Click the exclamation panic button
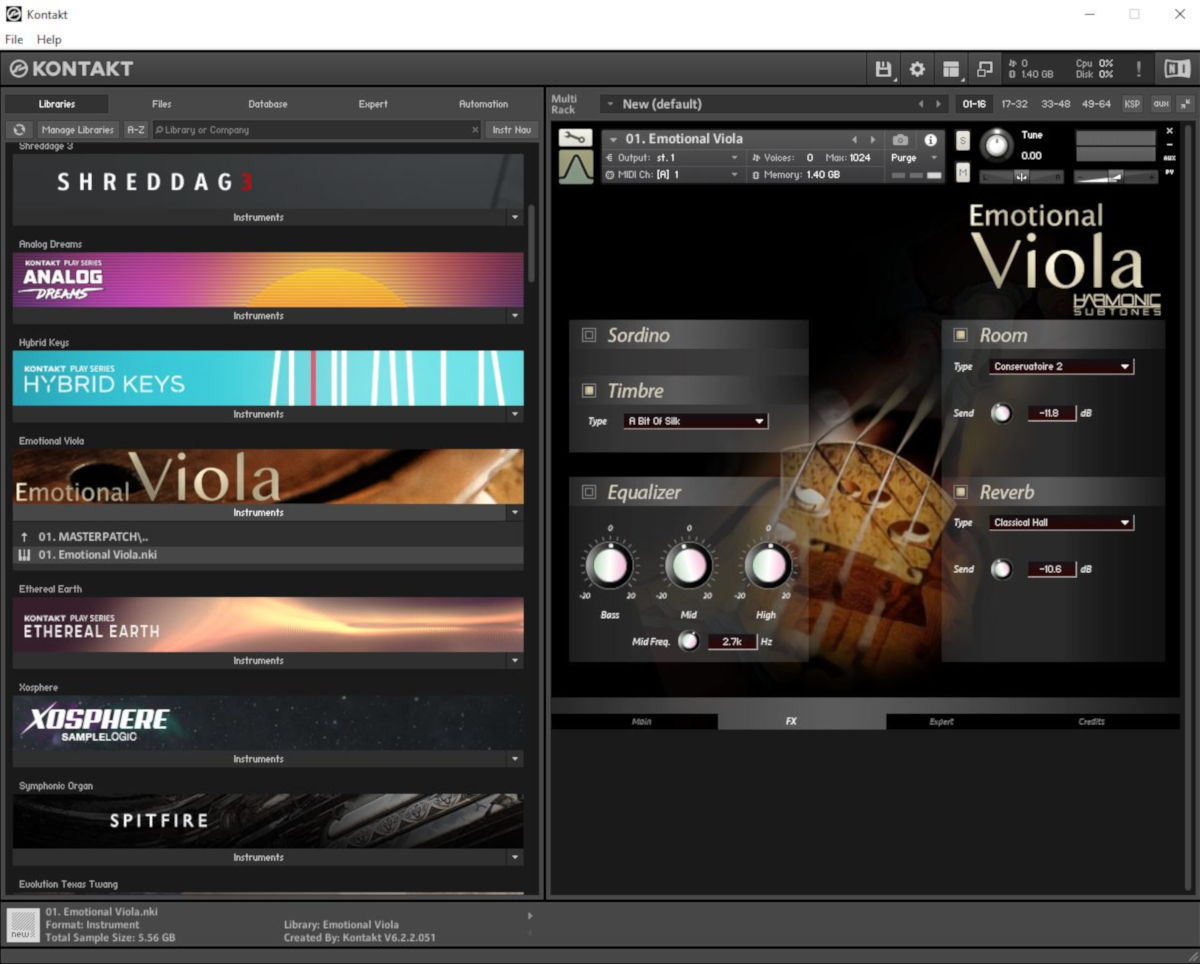The height and width of the screenshot is (964, 1200). 1138,69
